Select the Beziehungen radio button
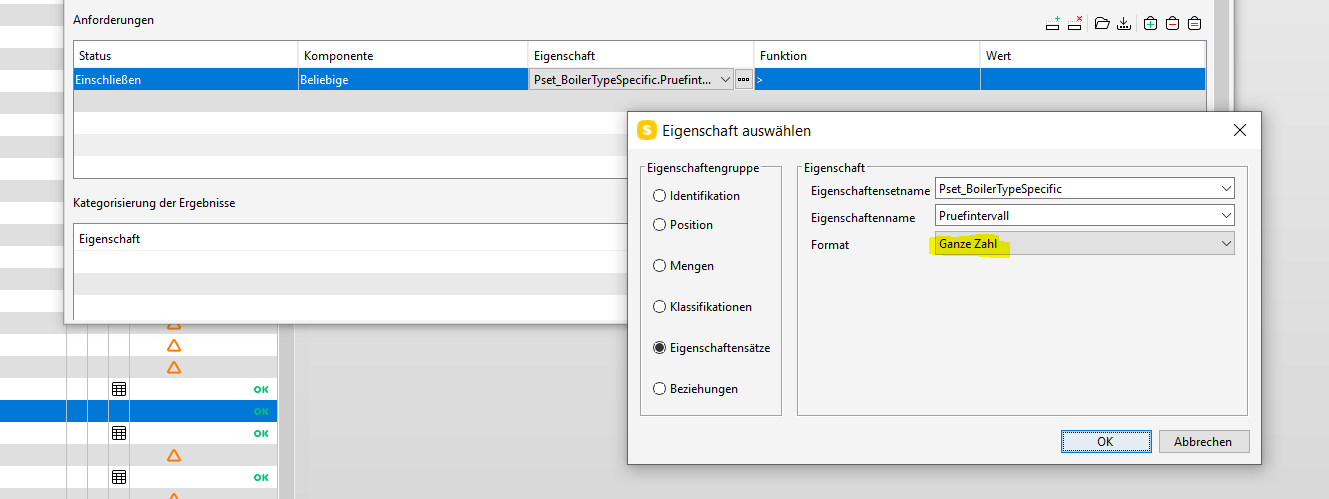This screenshot has width=1329, height=499. [695, 389]
